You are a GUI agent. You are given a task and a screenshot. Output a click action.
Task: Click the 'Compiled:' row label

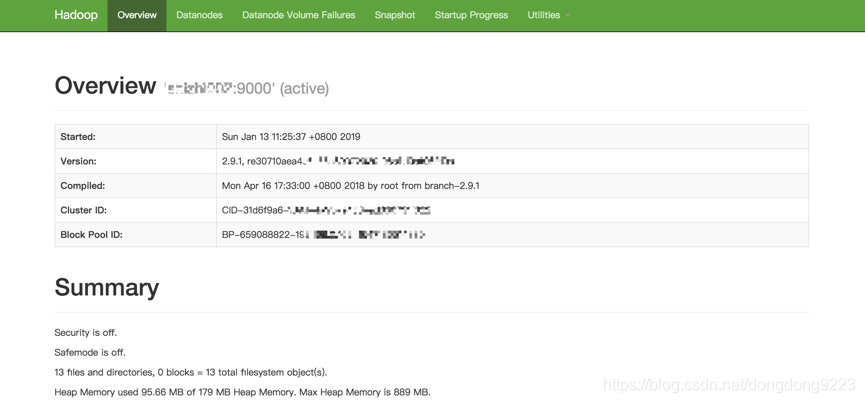click(x=83, y=186)
